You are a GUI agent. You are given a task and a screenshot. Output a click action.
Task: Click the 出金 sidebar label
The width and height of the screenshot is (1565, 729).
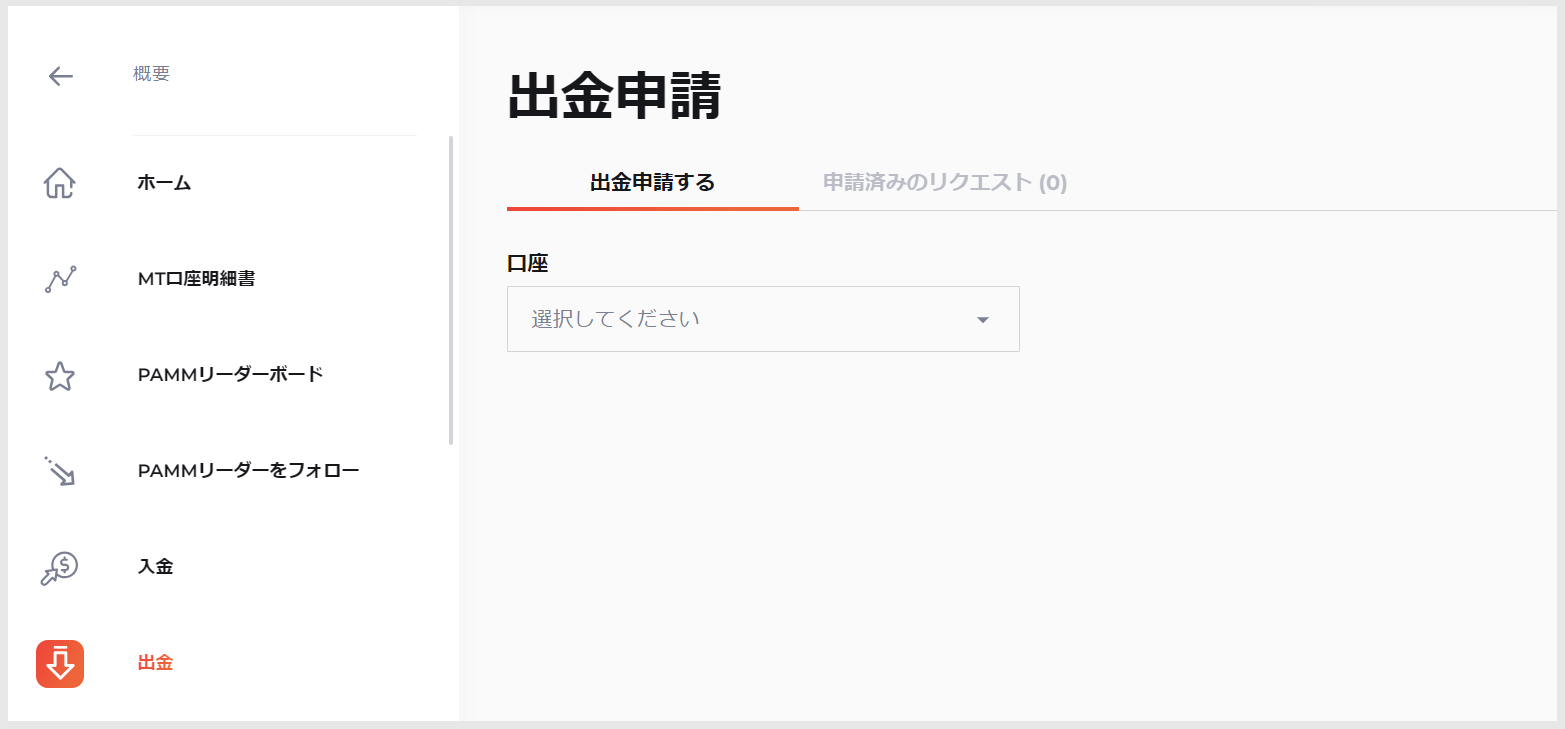tap(155, 662)
